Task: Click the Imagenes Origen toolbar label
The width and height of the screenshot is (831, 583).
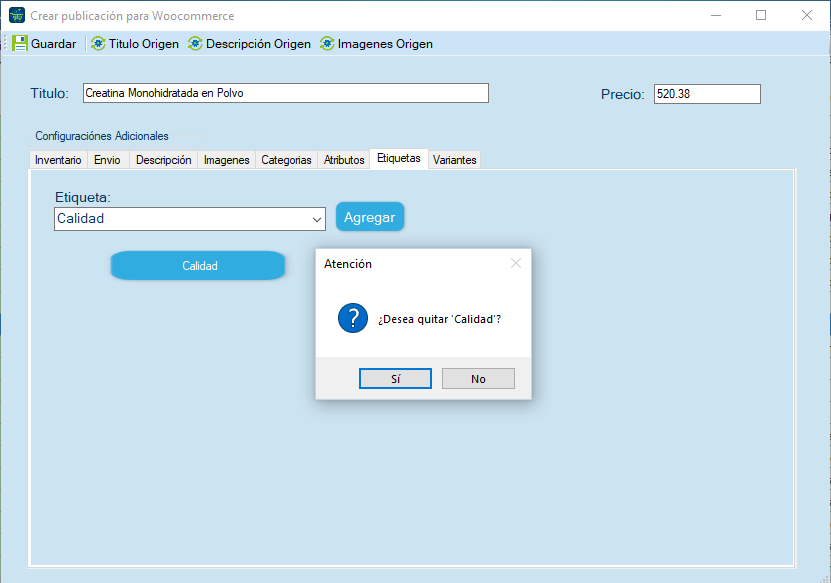Action: (385, 44)
